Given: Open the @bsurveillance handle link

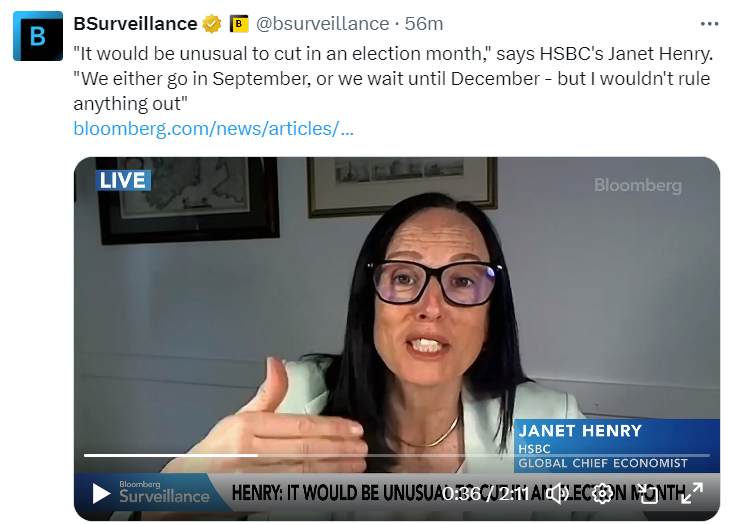Looking at the screenshot, I should [x=323, y=23].
